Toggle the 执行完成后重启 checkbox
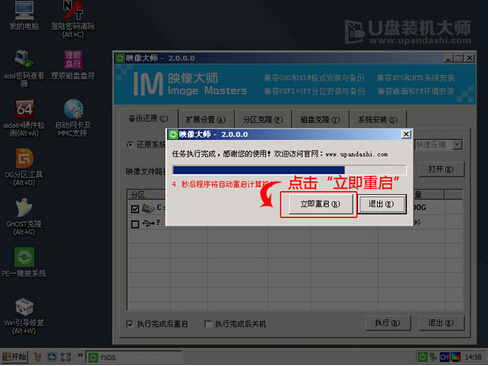The image size is (489, 366). click(x=130, y=324)
